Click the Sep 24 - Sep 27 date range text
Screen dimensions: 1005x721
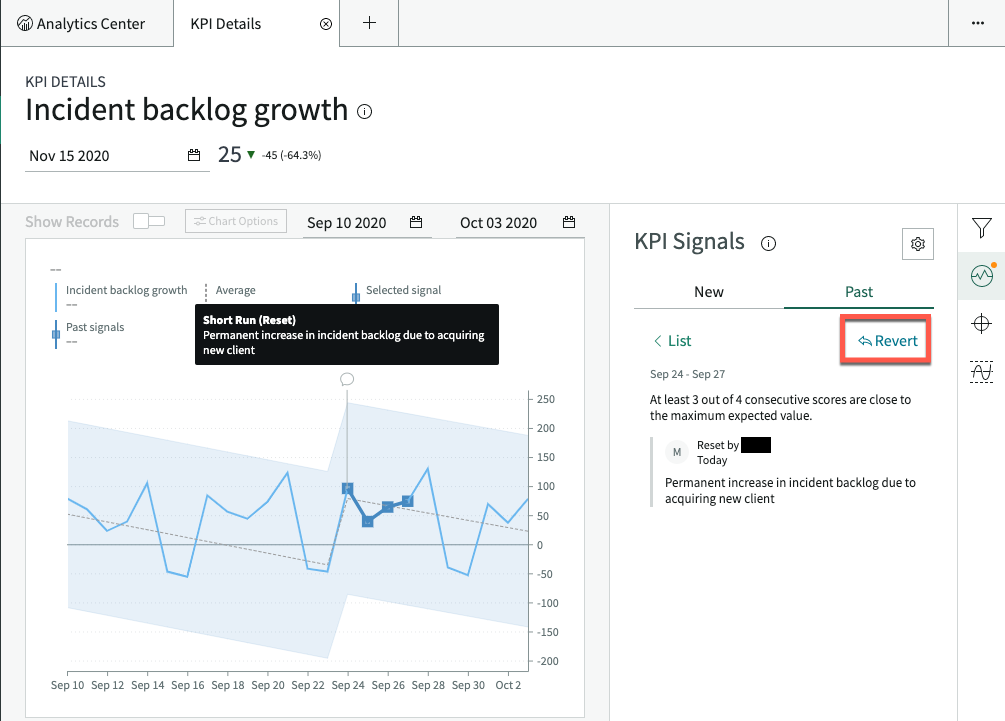[x=687, y=374]
